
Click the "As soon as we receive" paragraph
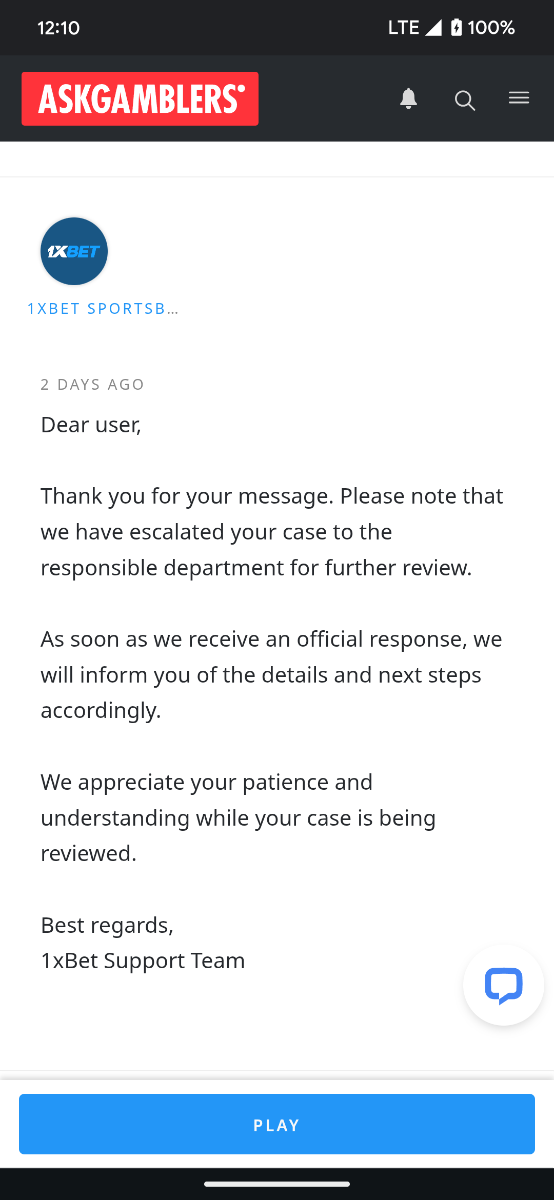[x=271, y=675]
